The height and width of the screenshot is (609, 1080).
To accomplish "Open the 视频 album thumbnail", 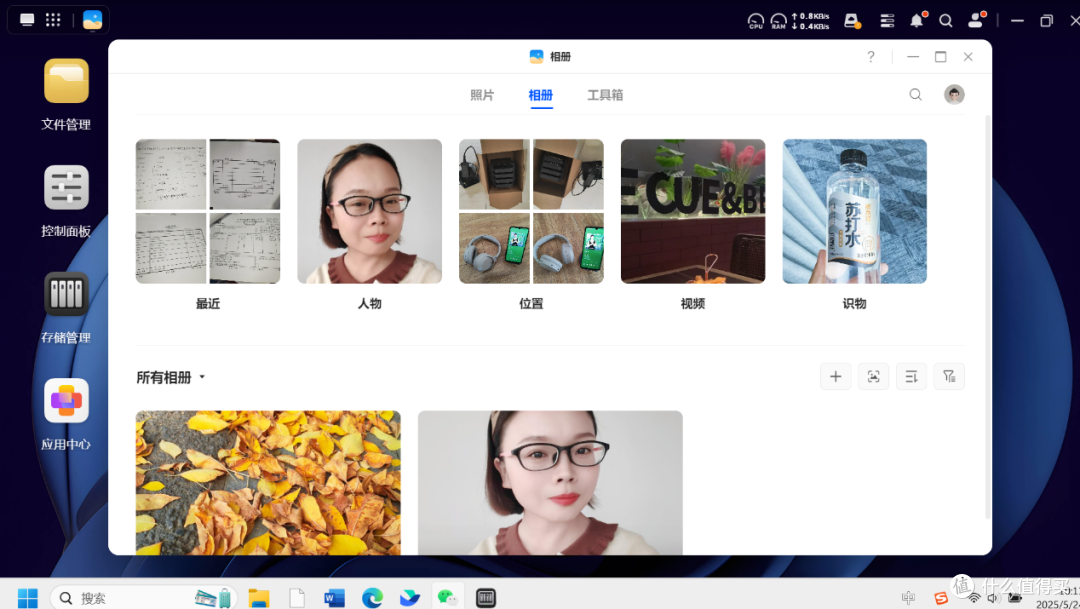I will 693,211.
